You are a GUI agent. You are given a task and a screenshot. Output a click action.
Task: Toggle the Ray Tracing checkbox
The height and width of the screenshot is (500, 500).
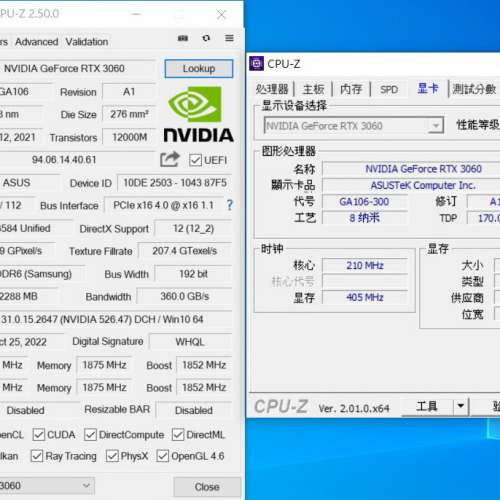coord(37,456)
